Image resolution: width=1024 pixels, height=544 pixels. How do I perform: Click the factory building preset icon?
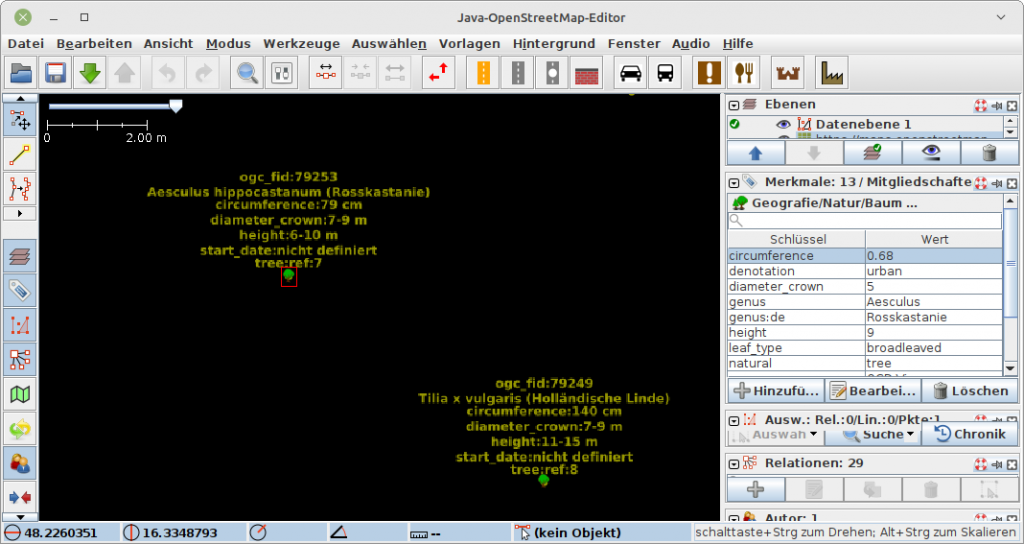829,73
